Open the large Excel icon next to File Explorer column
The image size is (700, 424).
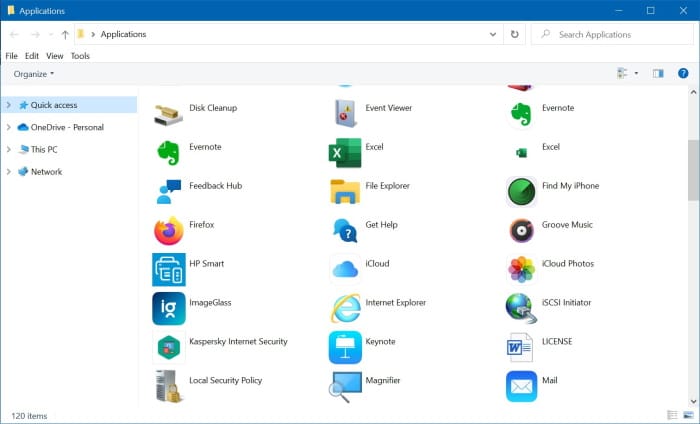pyautogui.click(x=345, y=153)
